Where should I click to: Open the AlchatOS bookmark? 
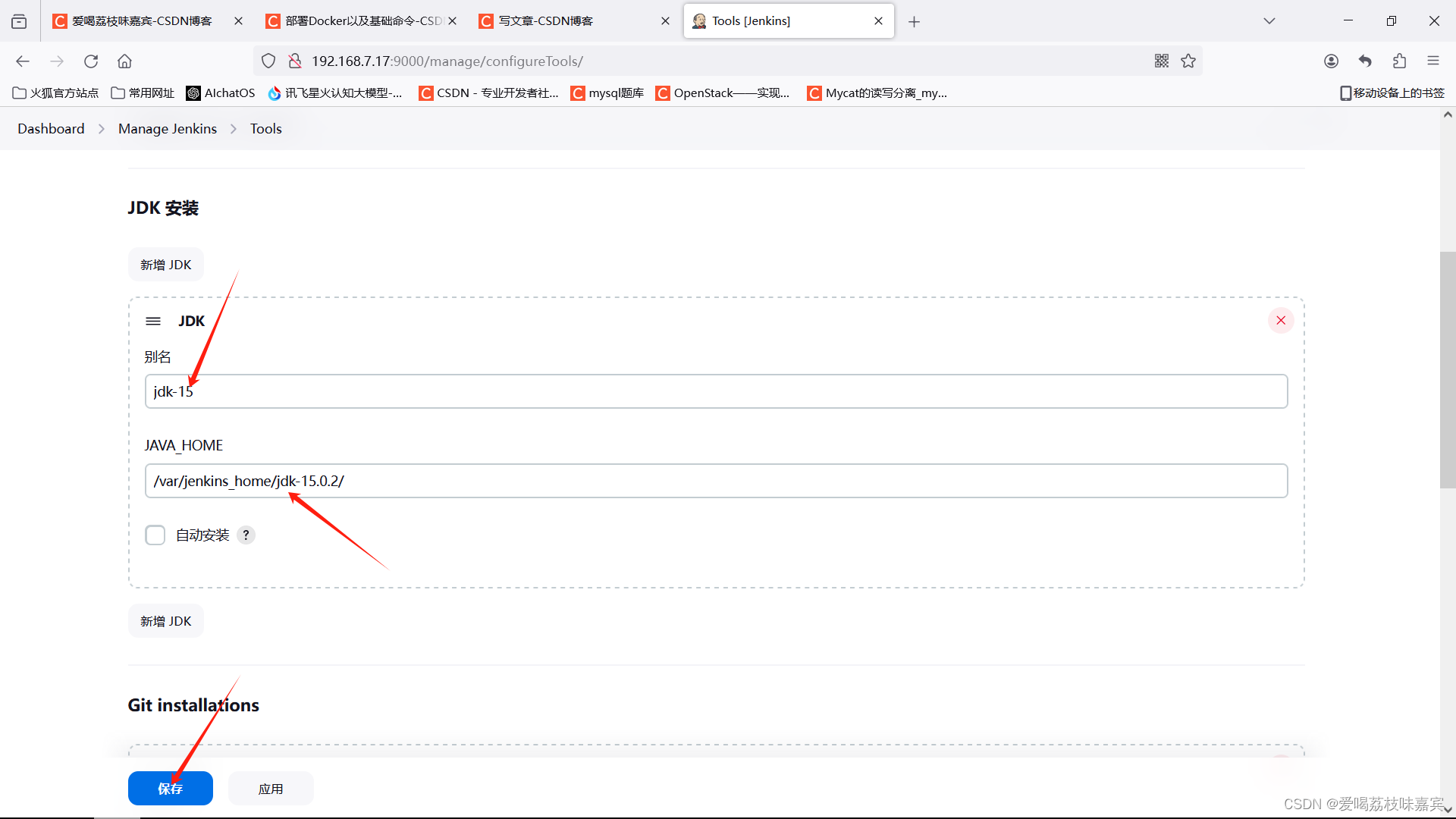pyautogui.click(x=221, y=93)
